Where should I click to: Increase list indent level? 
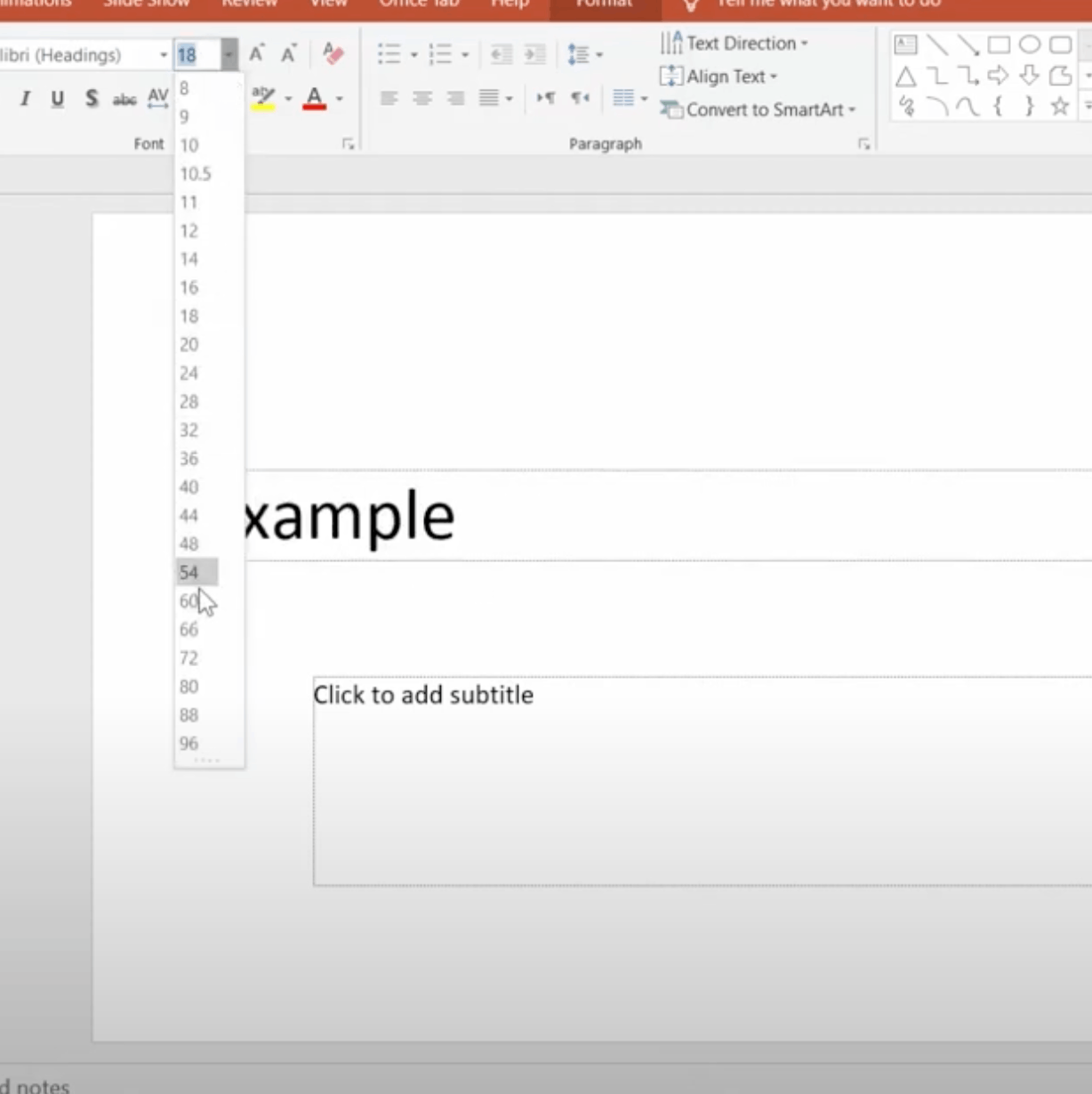(x=534, y=54)
